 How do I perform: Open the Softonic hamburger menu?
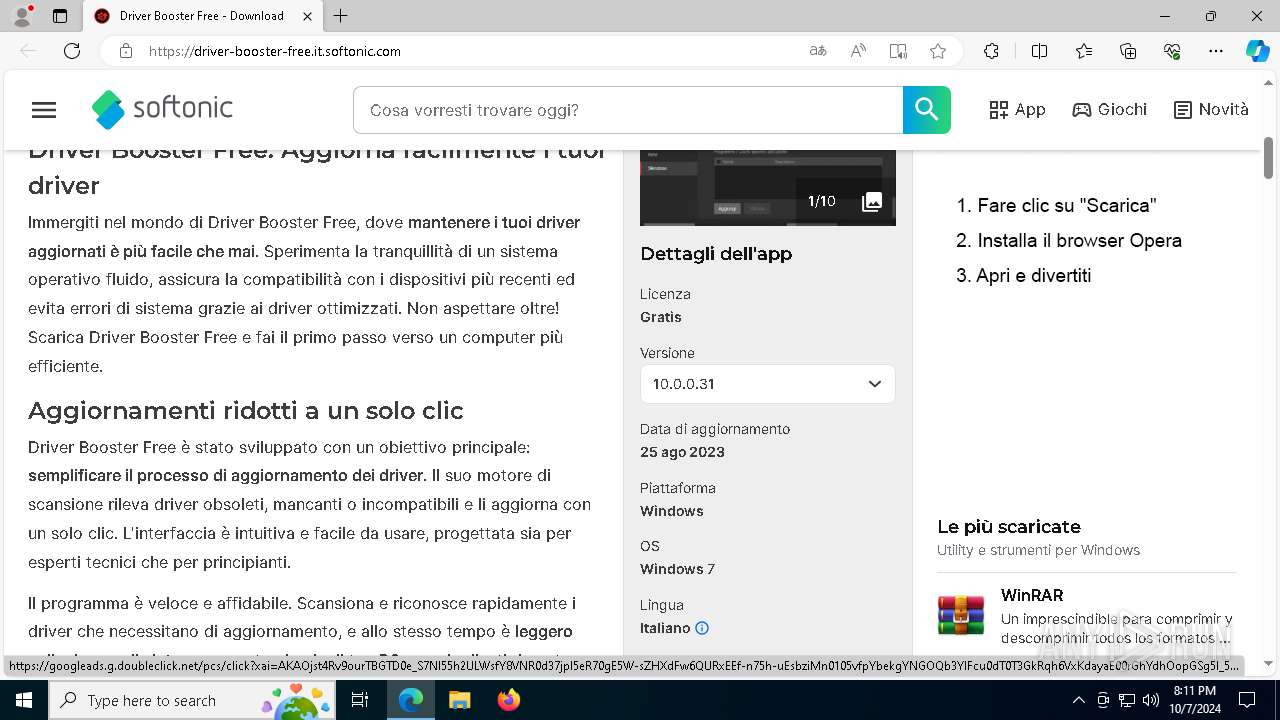click(x=44, y=110)
